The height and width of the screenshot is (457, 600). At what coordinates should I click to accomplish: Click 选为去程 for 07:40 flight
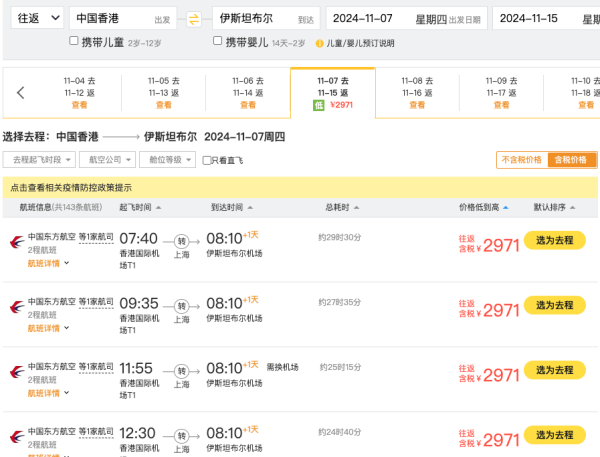click(x=554, y=240)
